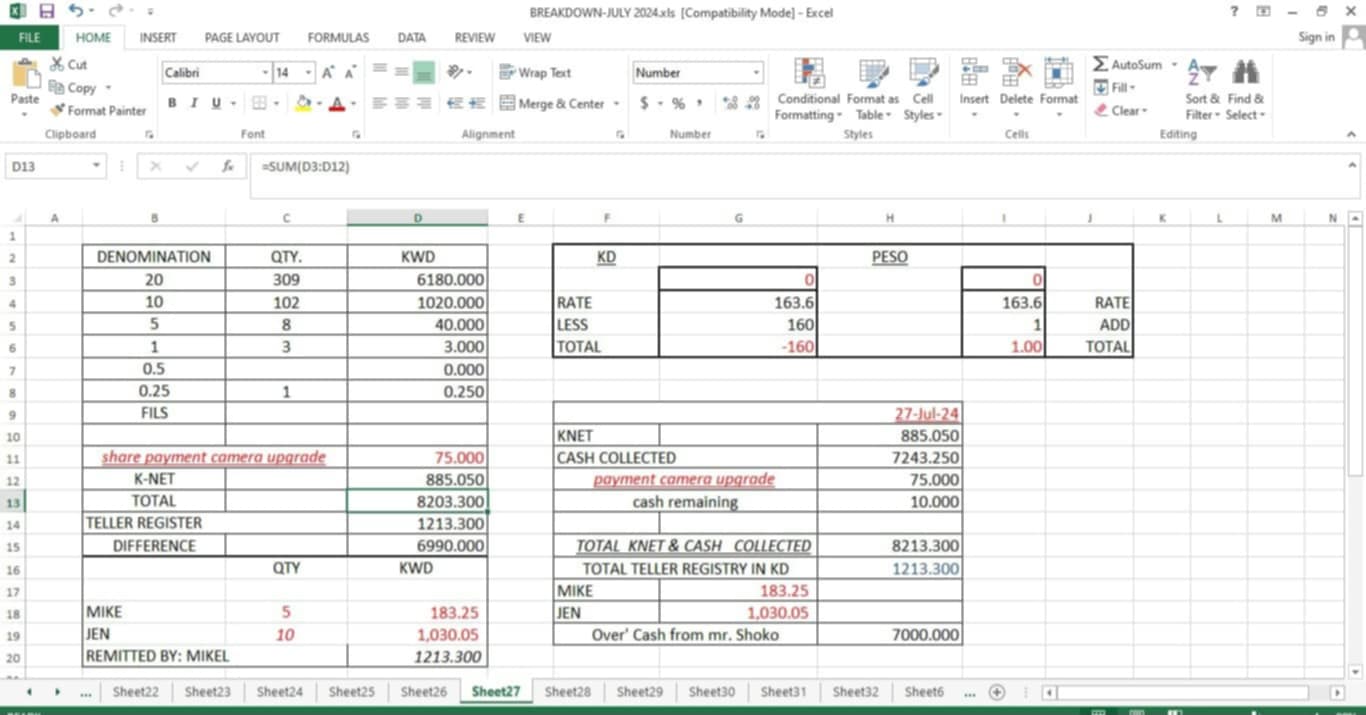Switch to the INSERT ribbon tab
This screenshot has width=1366, height=715.
[158, 37]
